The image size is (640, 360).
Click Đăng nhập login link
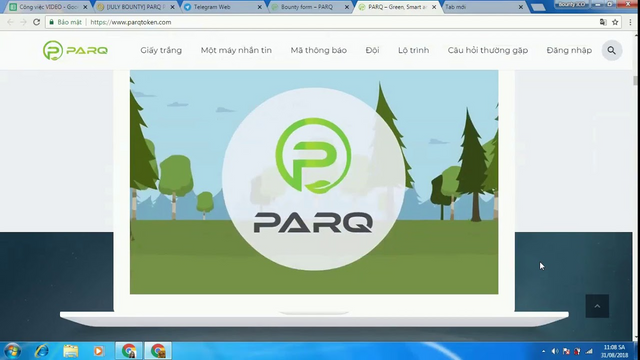[569, 50]
